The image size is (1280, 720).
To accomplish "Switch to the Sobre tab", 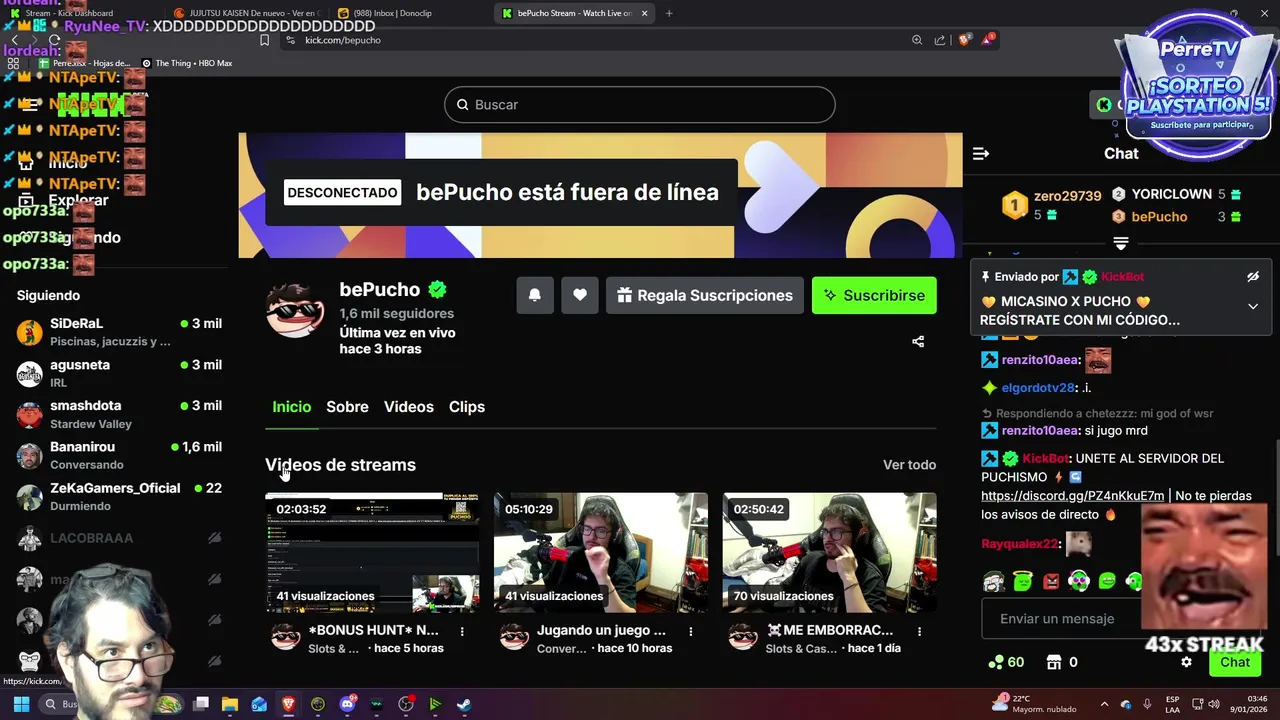I will (347, 407).
